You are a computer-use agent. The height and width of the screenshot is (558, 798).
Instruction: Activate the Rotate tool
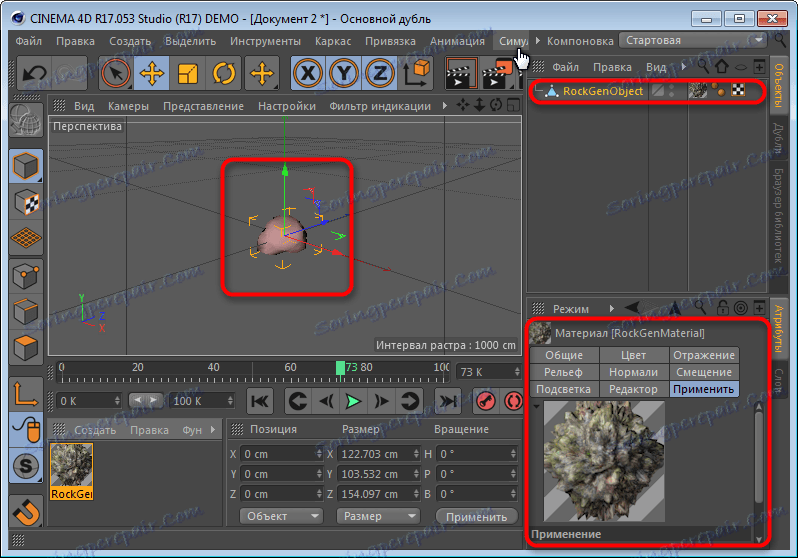pyautogui.click(x=224, y=73)
